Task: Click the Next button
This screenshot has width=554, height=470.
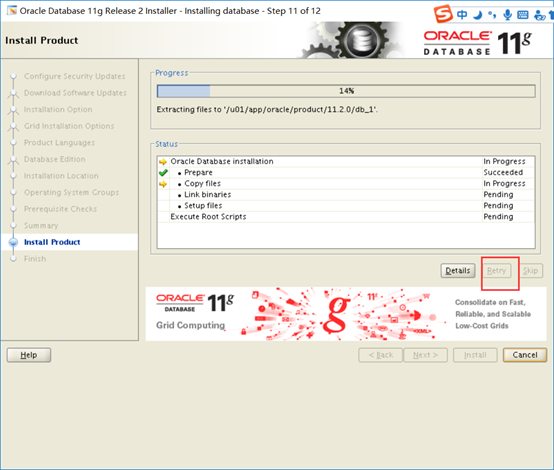Action: (426, 355)
